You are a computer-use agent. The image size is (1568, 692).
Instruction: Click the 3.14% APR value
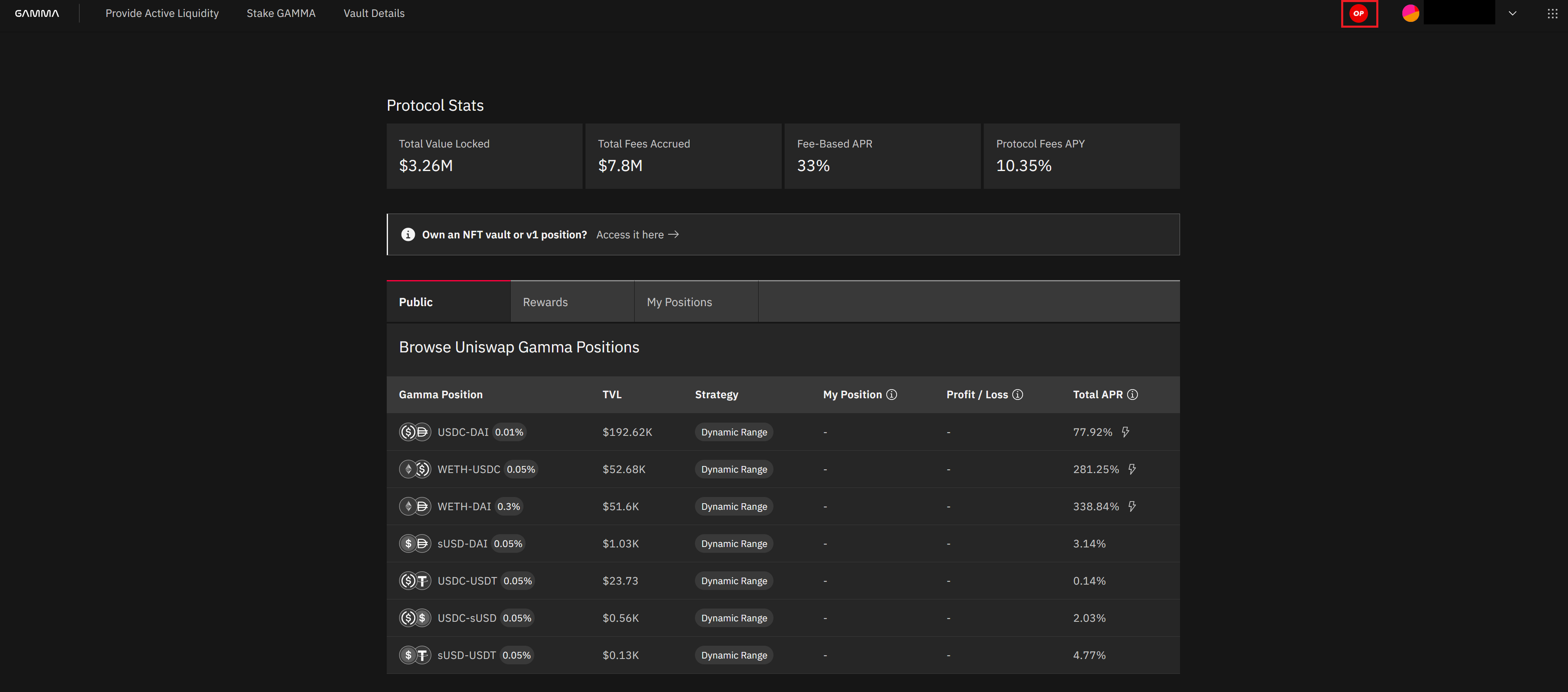click(1089, 544)
